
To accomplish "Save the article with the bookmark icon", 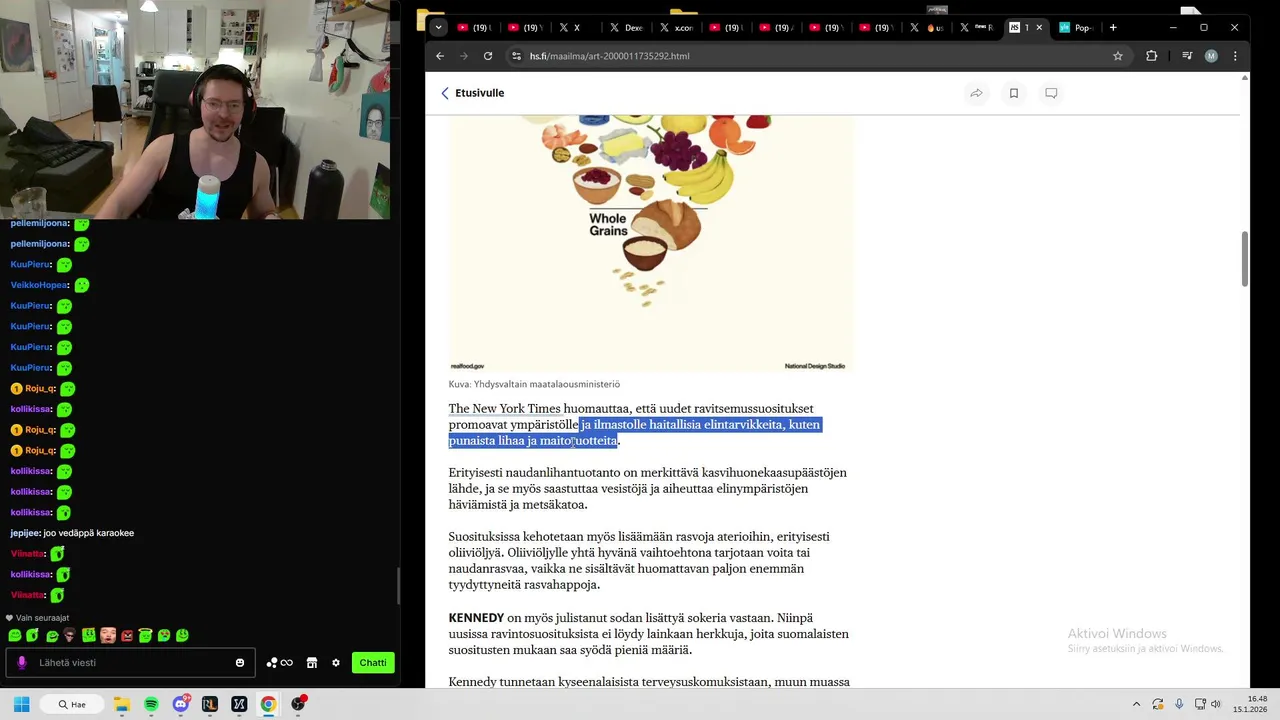I will [x=1013, y=93].
